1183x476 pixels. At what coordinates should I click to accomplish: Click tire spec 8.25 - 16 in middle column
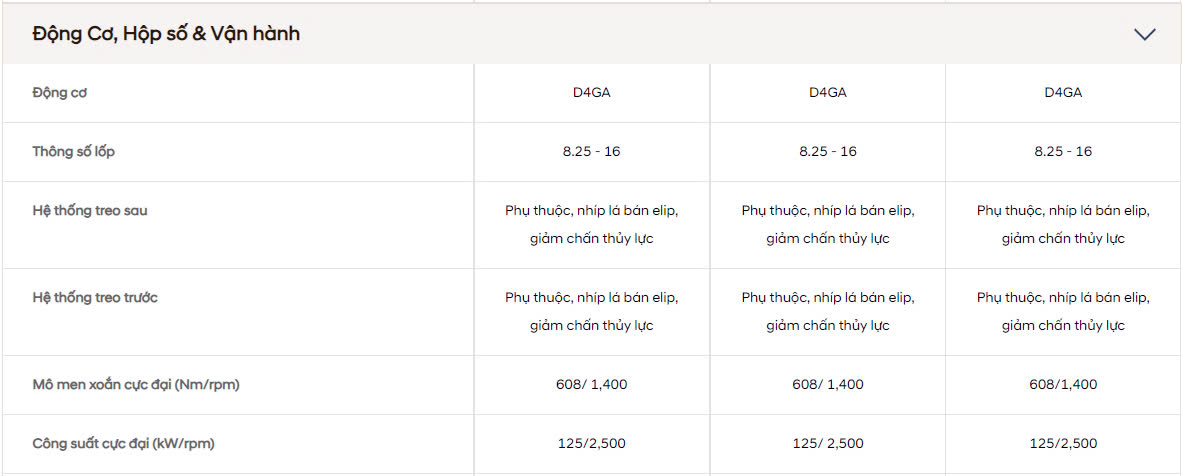pos(827,152)
